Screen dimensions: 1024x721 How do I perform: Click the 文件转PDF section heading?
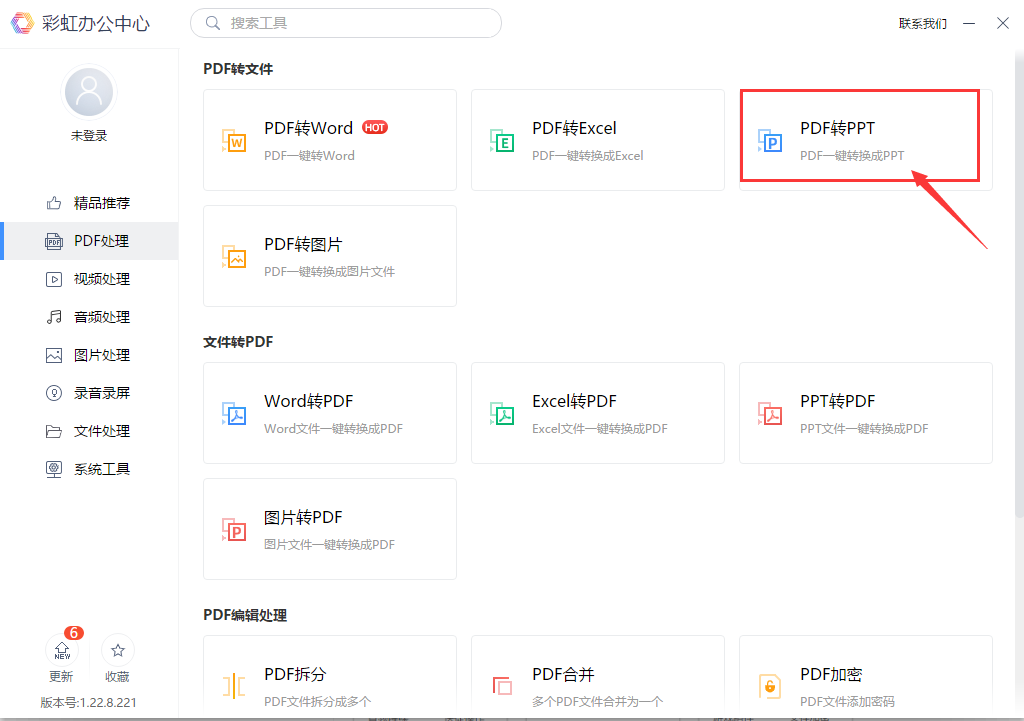point(238,342)
